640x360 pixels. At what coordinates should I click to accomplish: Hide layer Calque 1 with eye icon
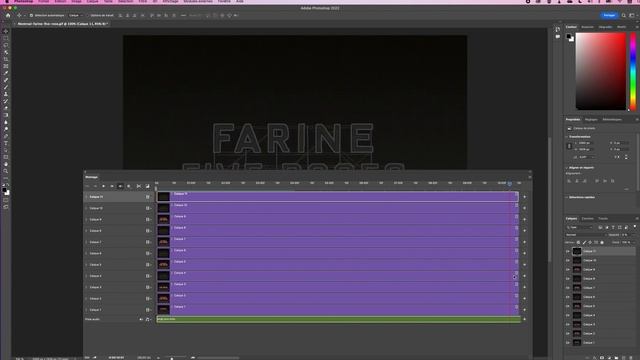click(x=568, y=343)
